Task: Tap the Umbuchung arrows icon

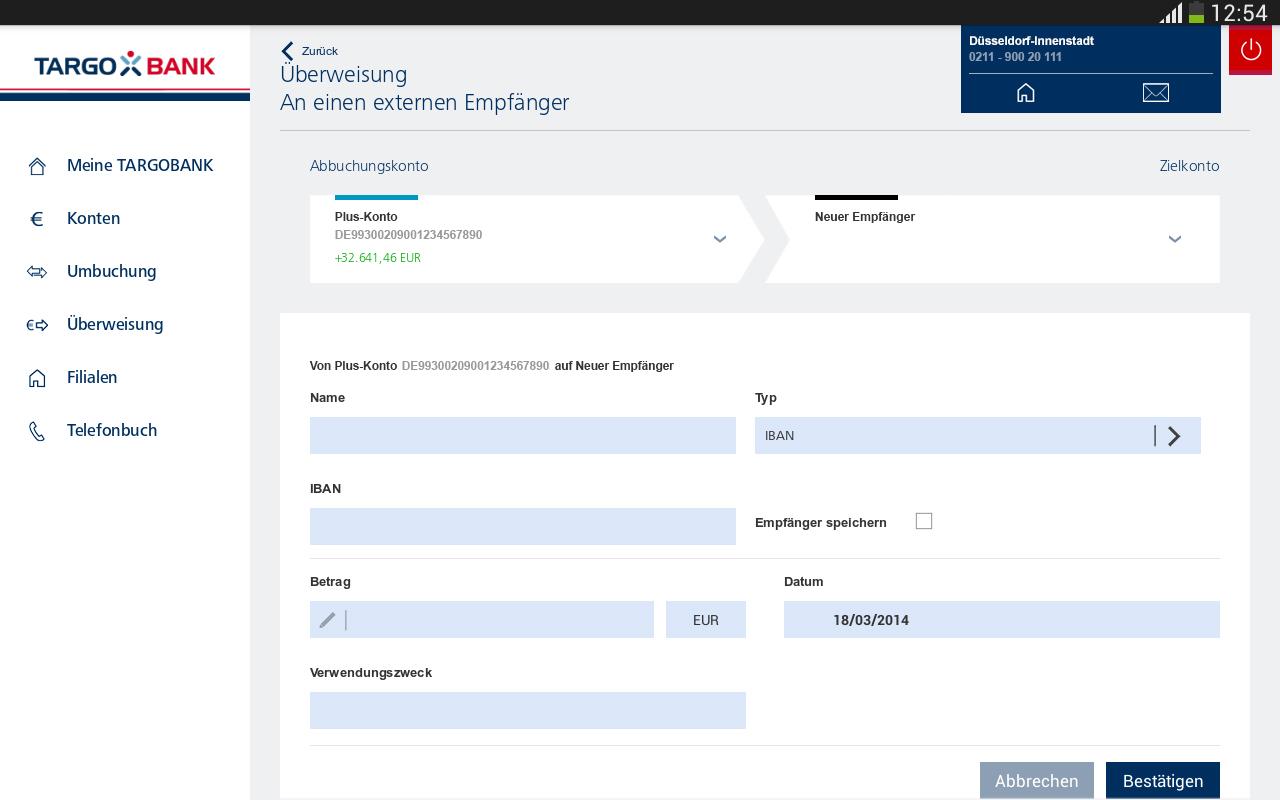Action: click(x=37, y=272)
